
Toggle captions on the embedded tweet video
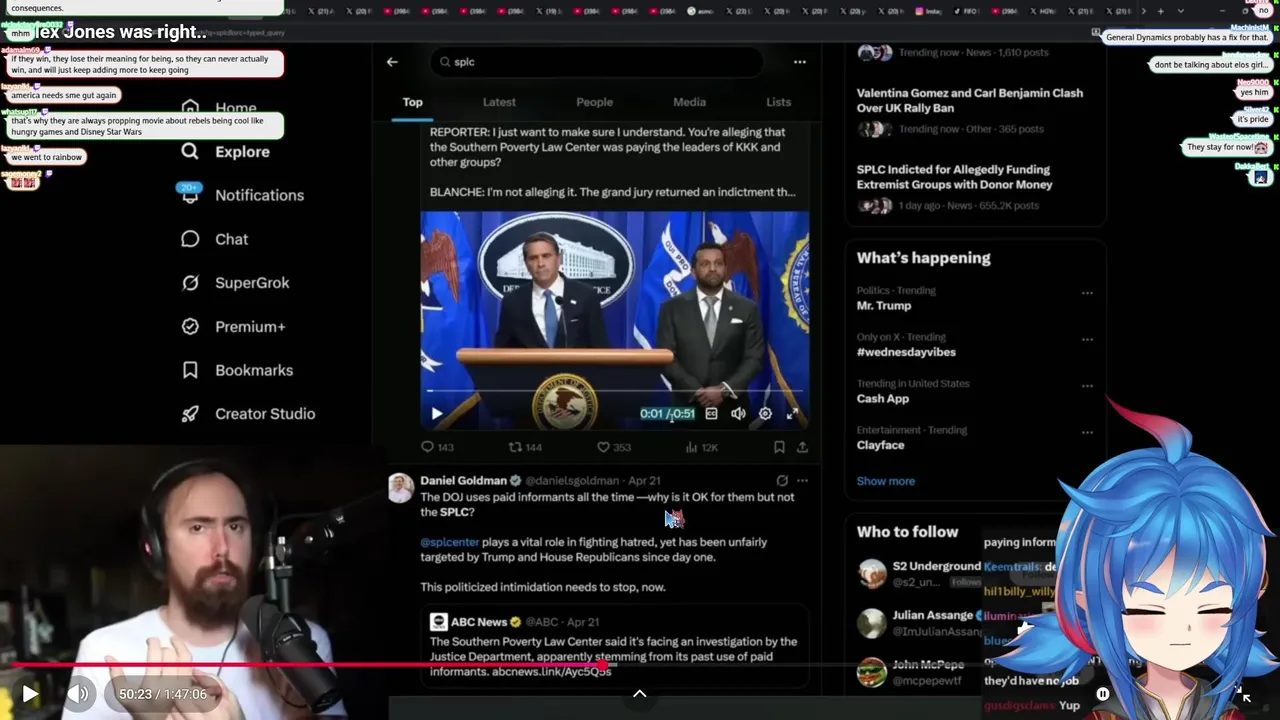[x=711, y=413]
